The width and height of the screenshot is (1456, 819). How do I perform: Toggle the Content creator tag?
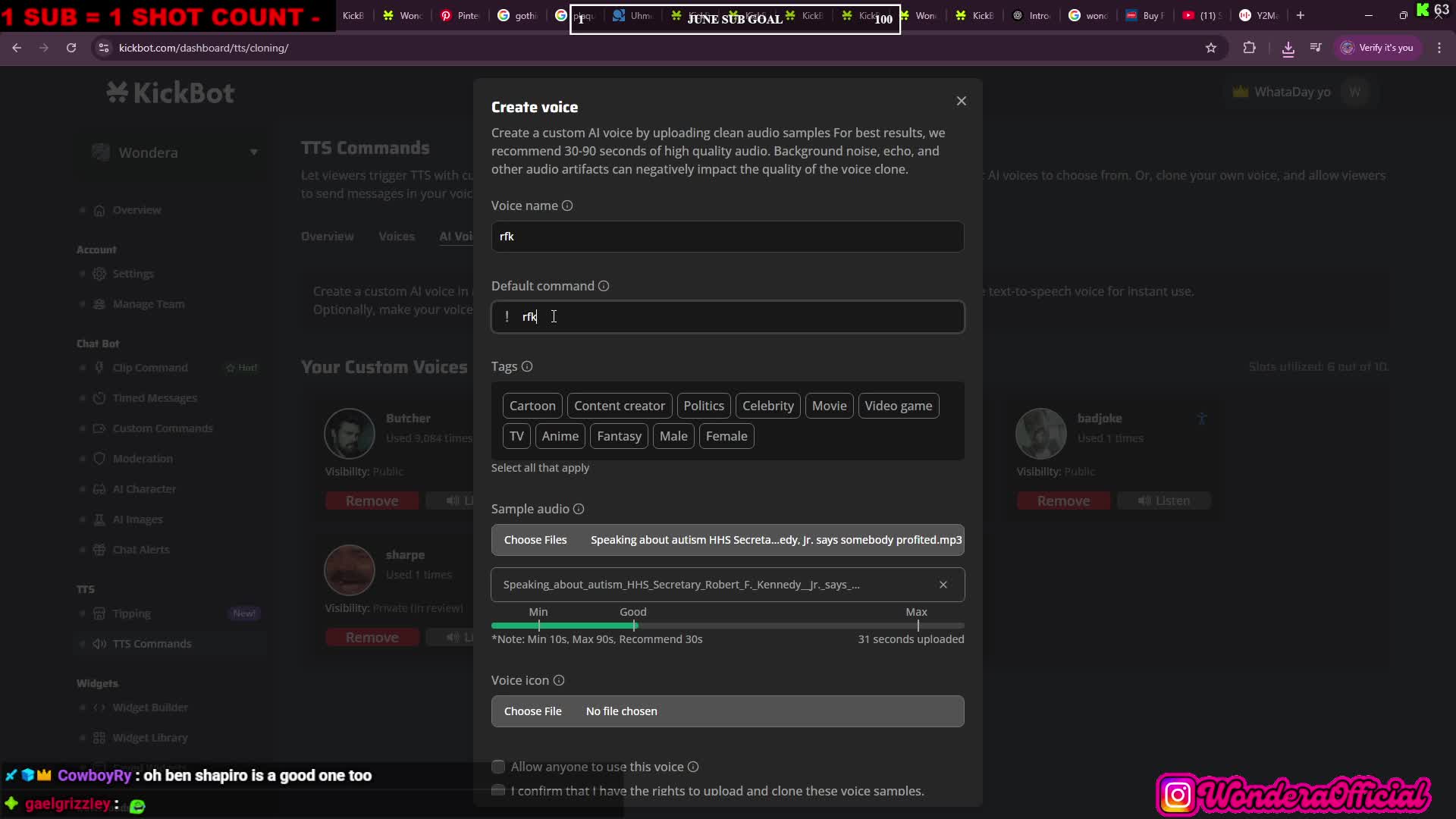(620, 406)
